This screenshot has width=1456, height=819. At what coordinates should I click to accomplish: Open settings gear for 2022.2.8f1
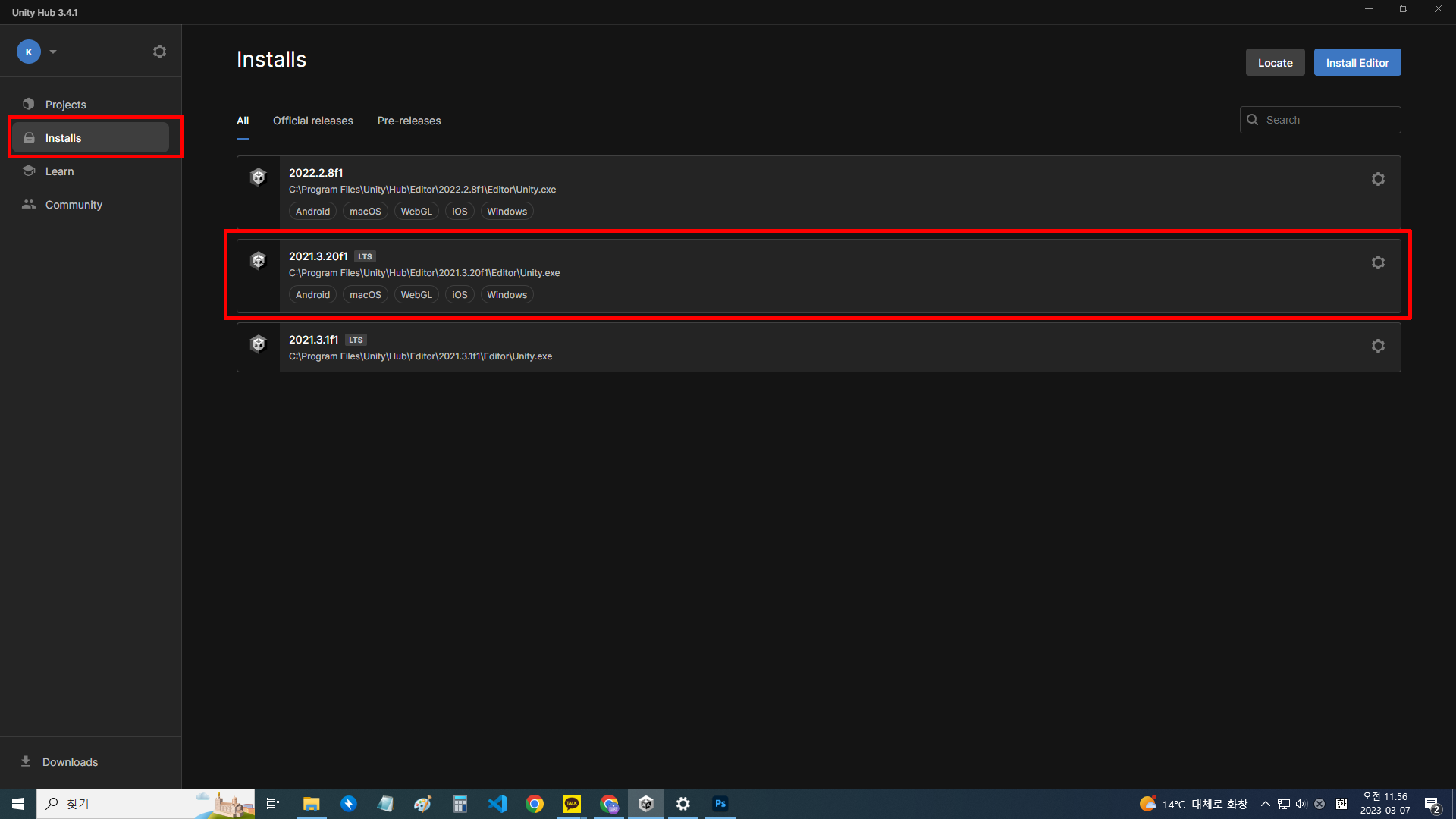click(x=1378, y=179)
